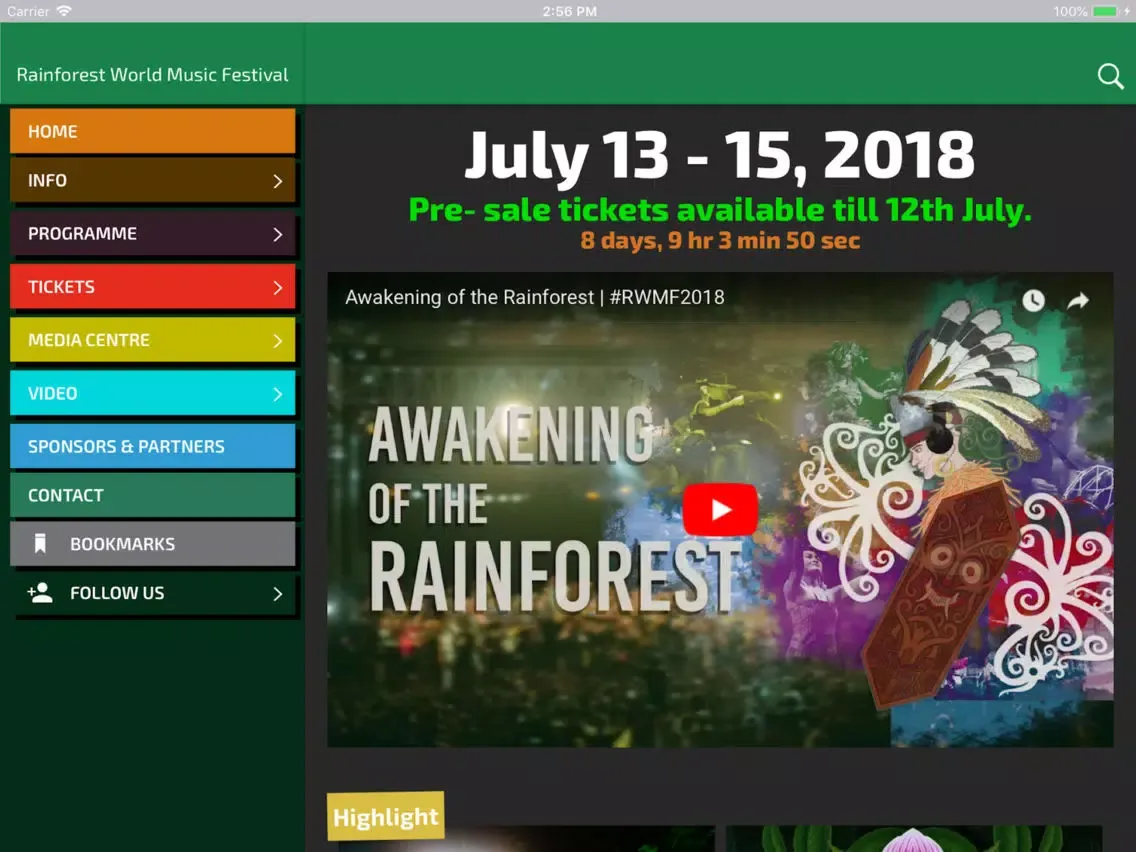Tap the Carrier label in status bar

click(x=28, y=11)
